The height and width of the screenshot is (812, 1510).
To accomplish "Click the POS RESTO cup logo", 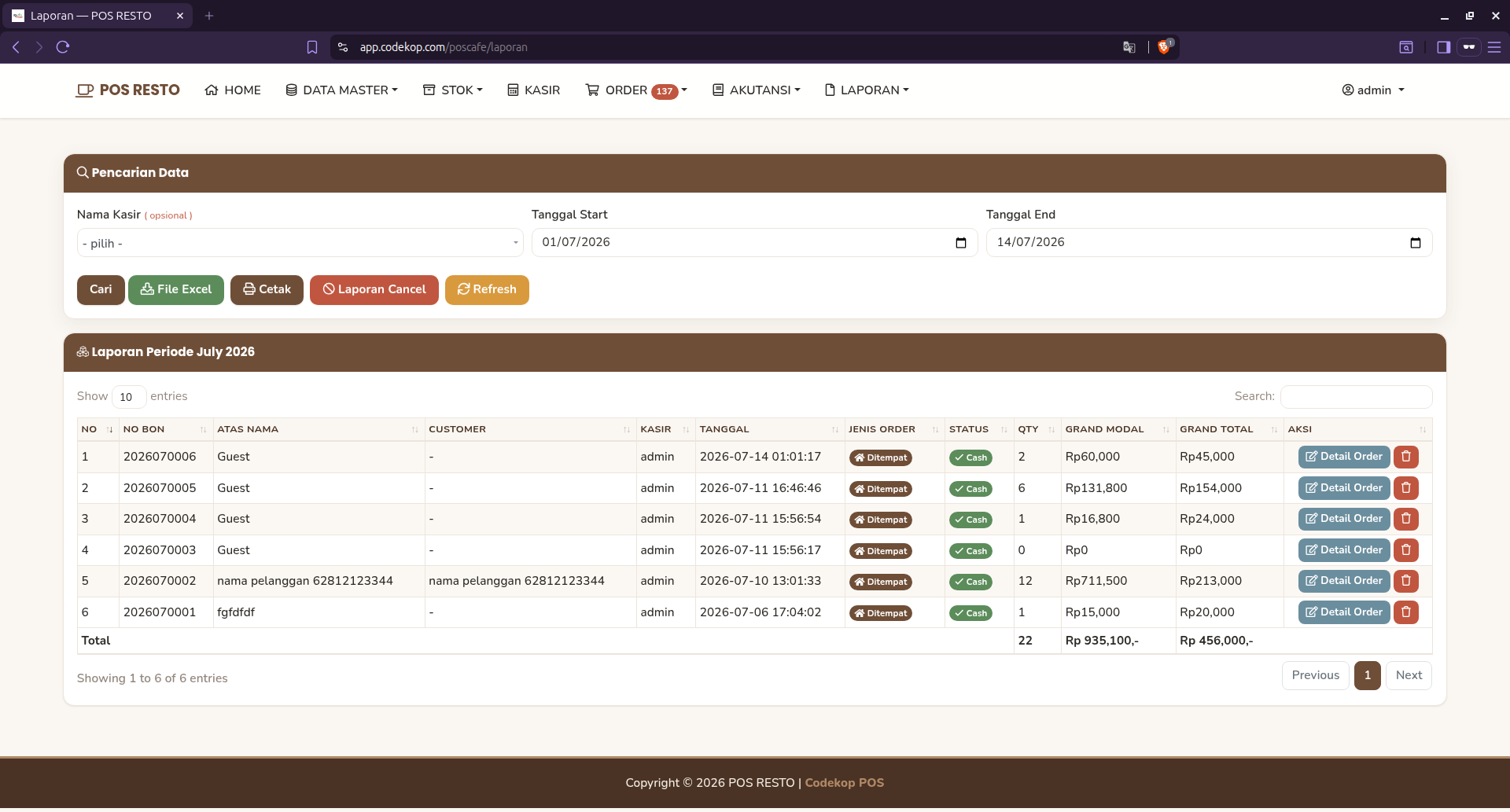I will point(84,90).
